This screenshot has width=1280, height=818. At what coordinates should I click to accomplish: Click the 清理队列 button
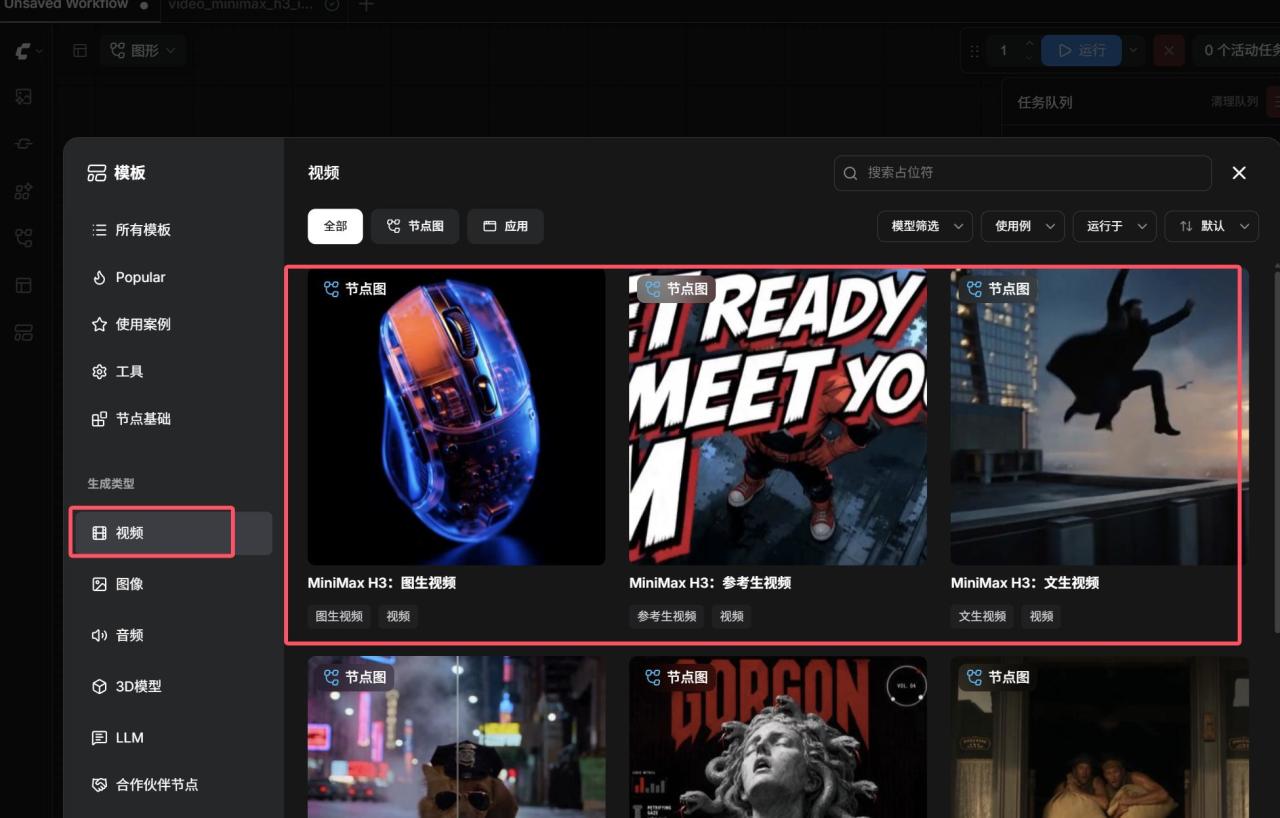1234,102
